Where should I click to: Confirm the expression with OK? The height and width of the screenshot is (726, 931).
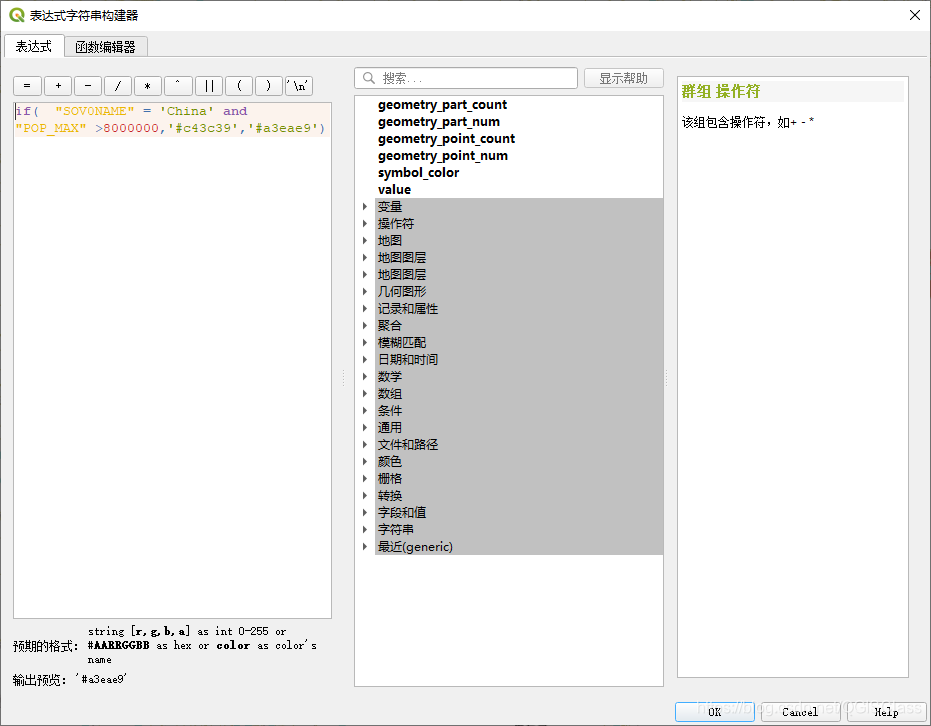(x=715, y=712)
